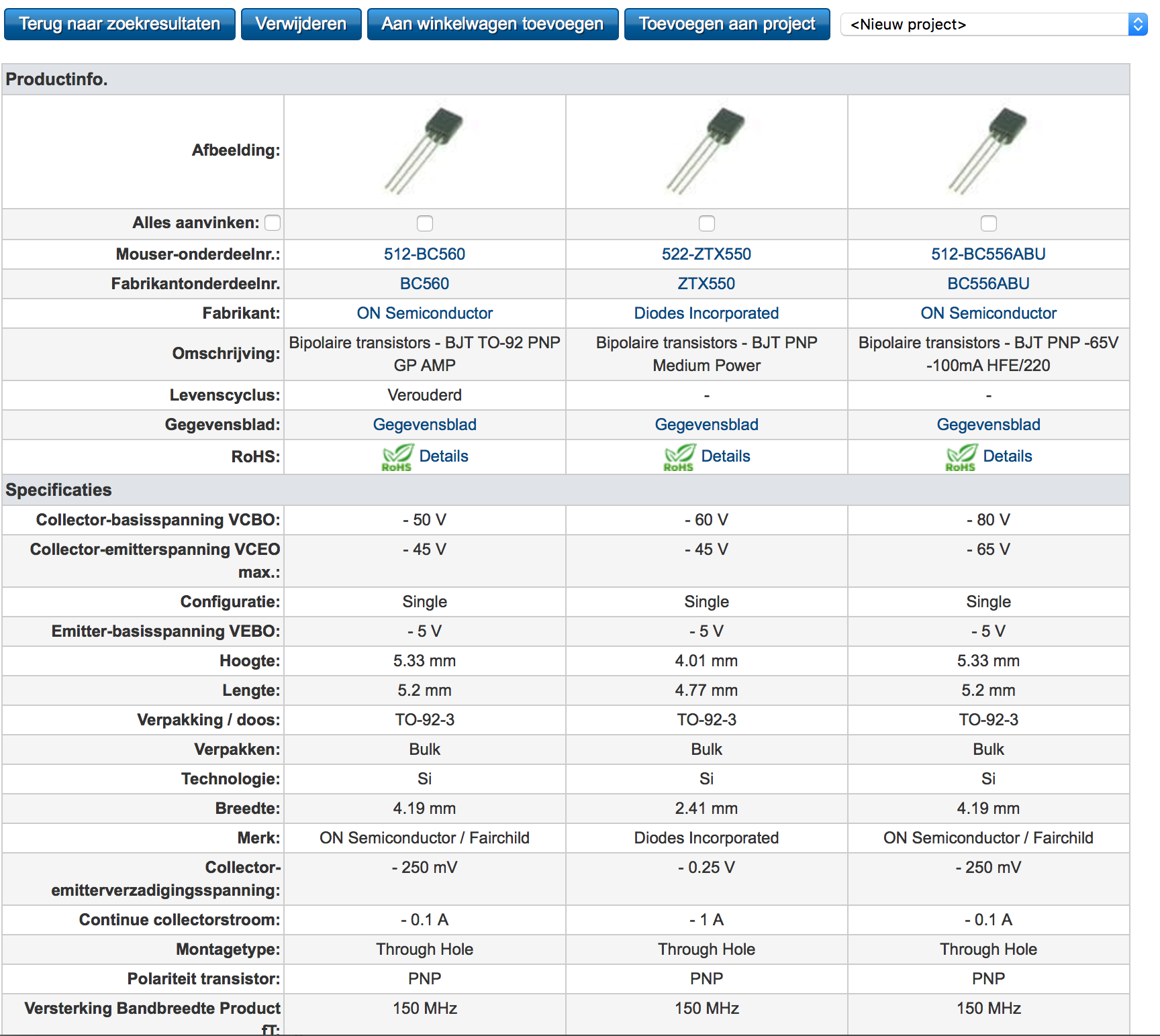Open the Gegevensblad link for BC560
Screen dimensions: 1160x1036
(x=424, y=425)
